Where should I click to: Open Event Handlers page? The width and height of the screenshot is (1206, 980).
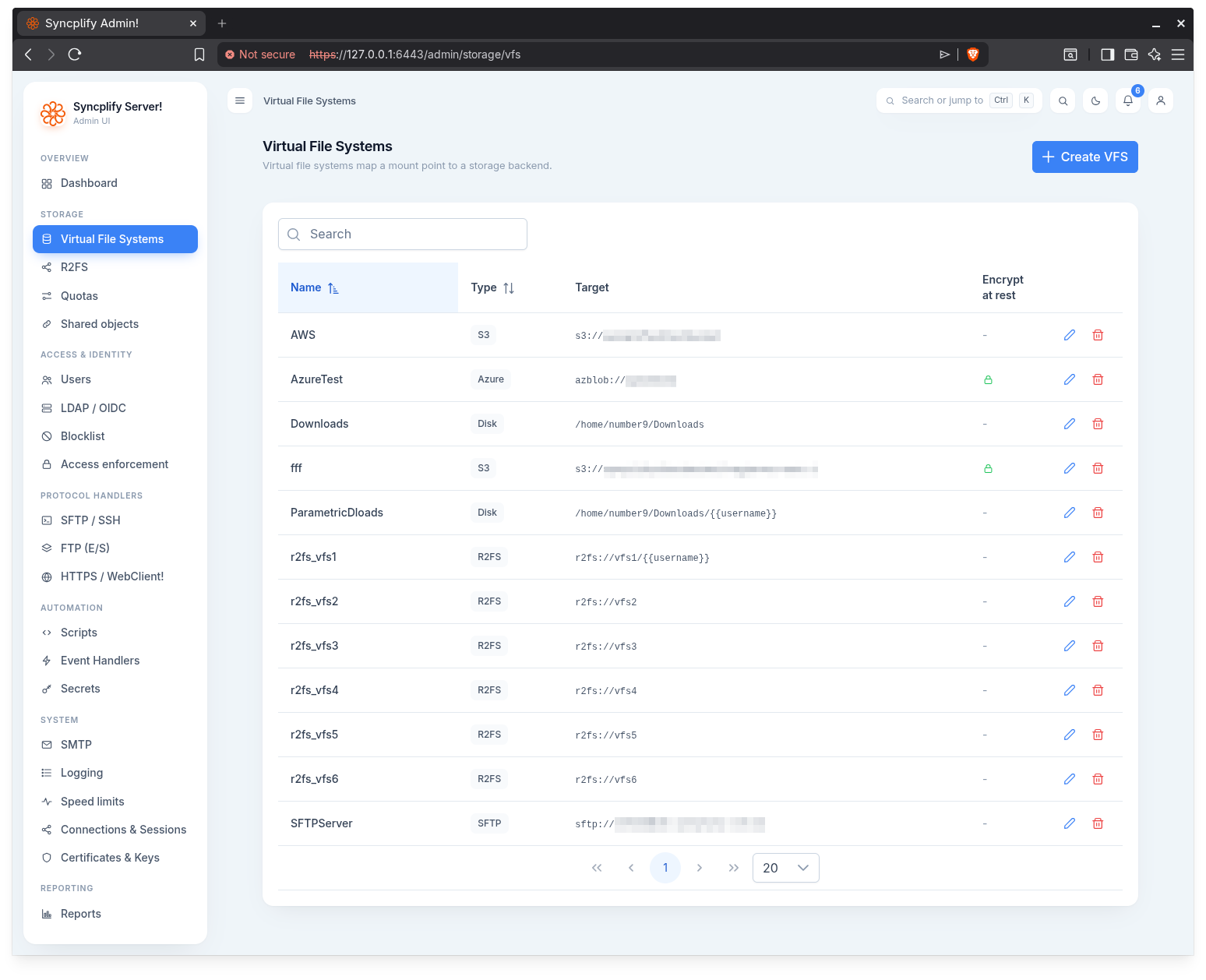coord(115,661)
